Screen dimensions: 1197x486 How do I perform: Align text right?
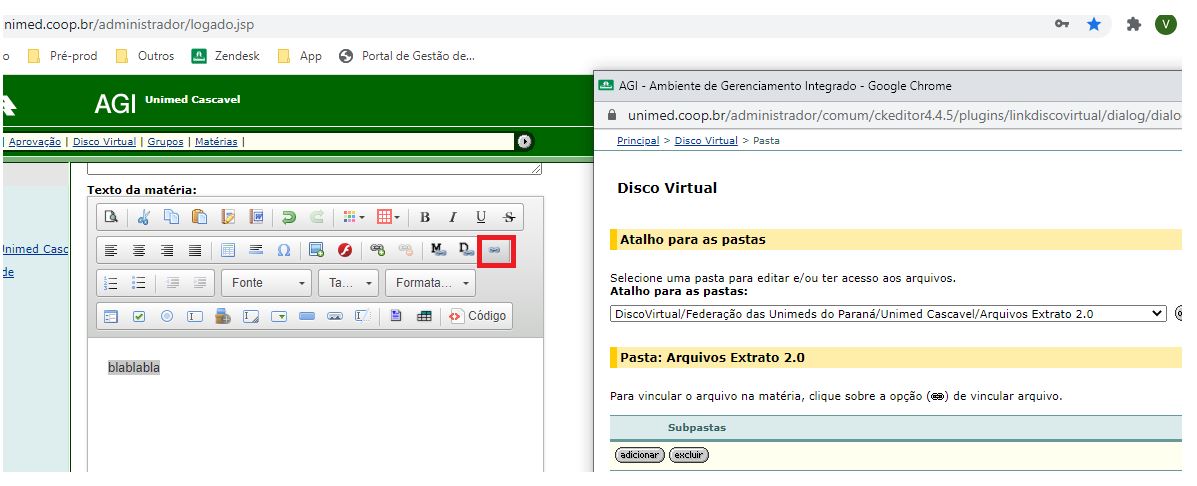[x=167, y=250]
